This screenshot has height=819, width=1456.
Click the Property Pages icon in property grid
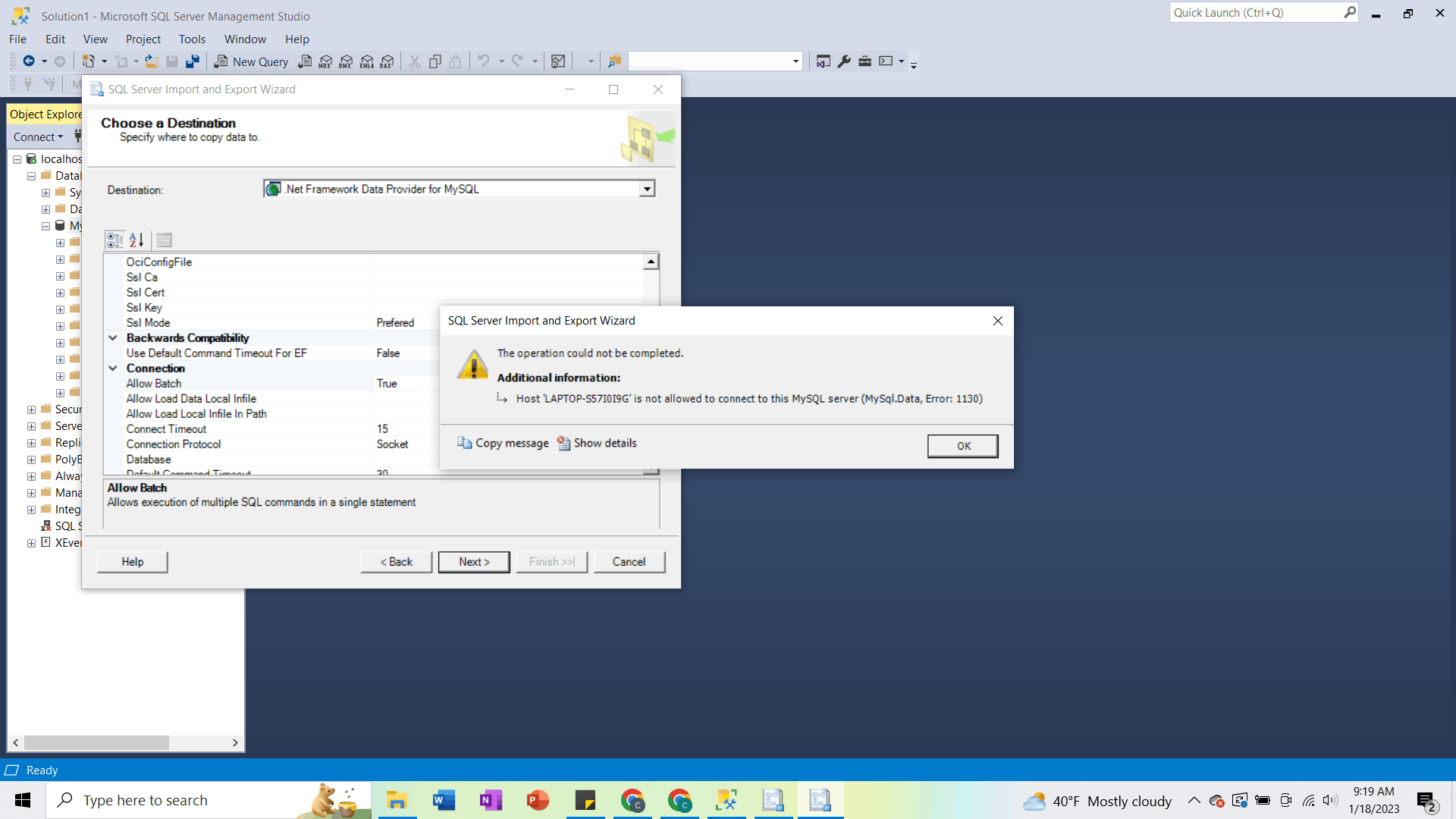pos(165,240)
